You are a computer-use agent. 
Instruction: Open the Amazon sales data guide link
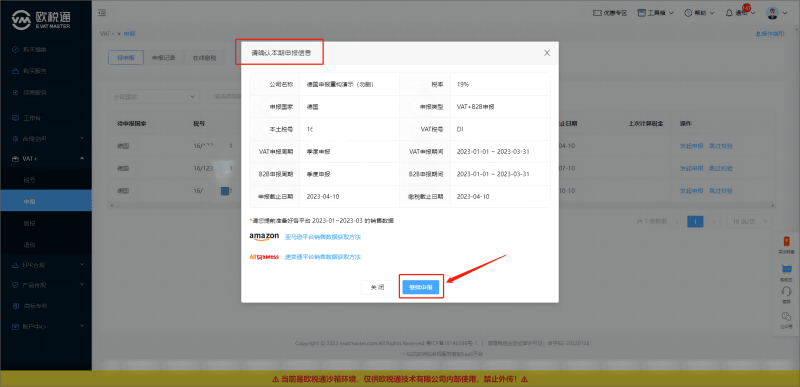pyautogui.click(x=322, y=237)
